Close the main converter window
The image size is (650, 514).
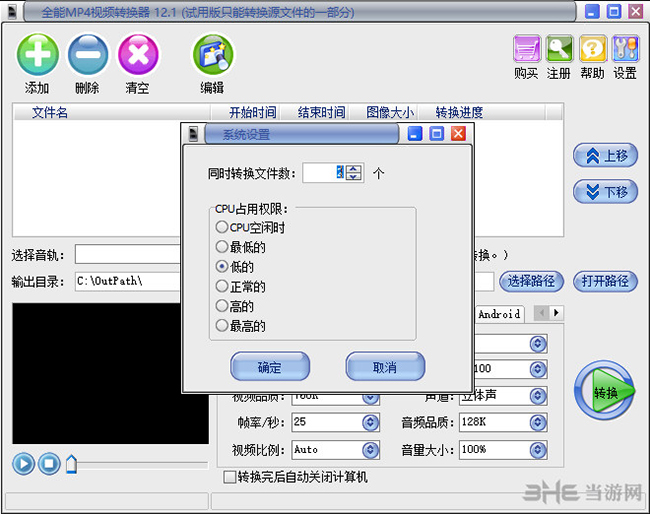click(x=635, y=11)
